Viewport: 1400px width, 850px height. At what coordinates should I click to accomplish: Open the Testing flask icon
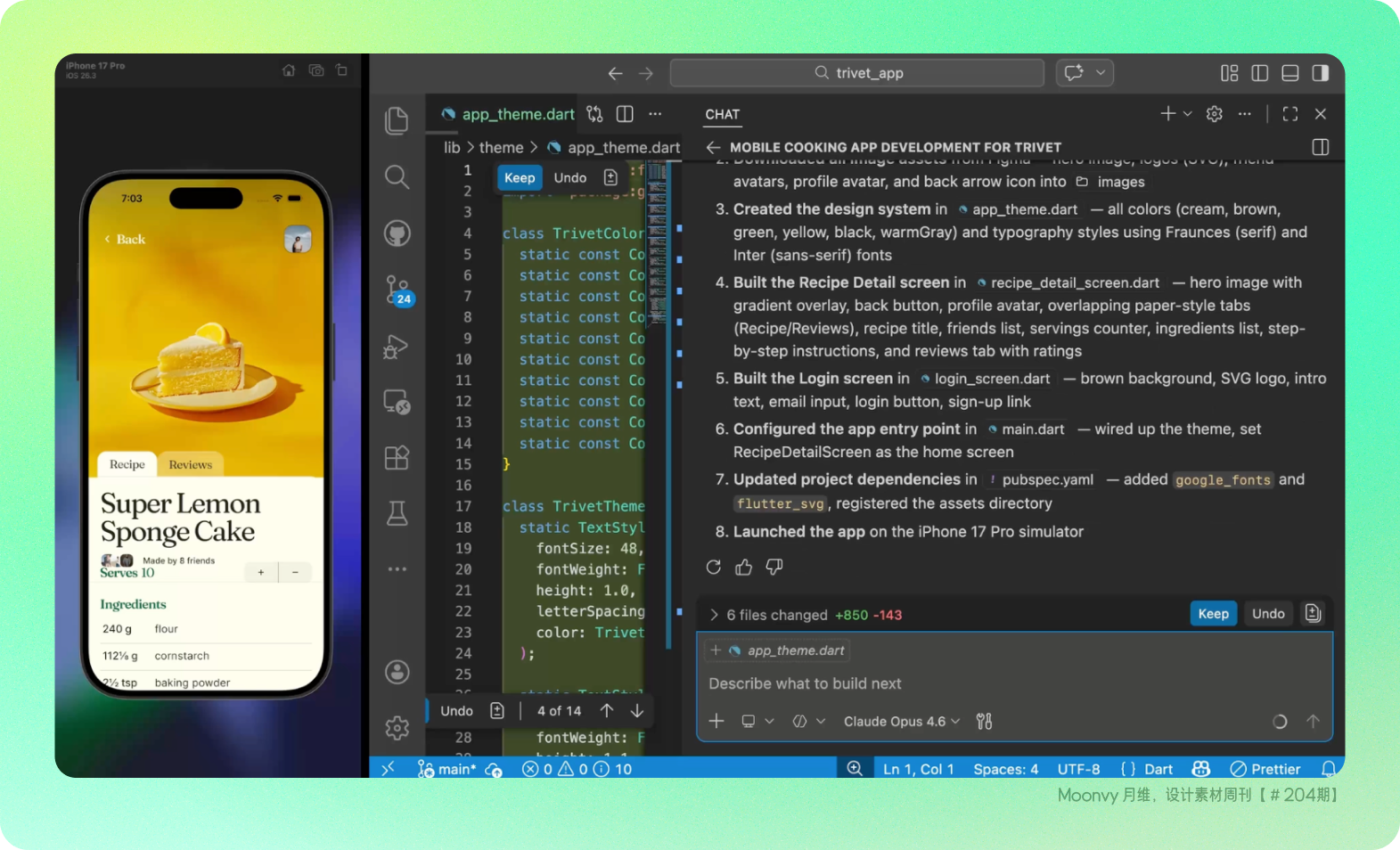click(x=397, y=513)
